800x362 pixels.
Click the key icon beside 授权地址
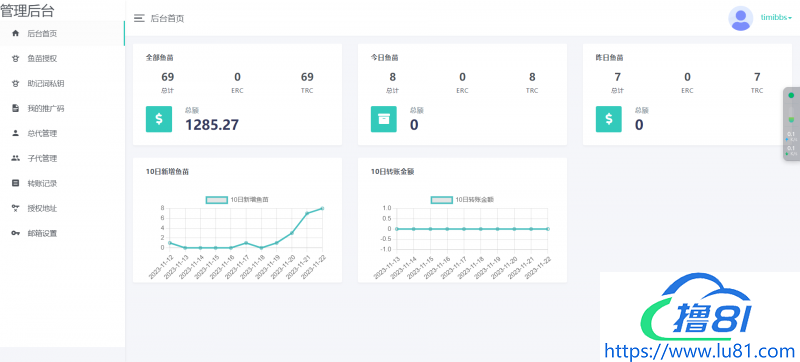(x=15, y=208)
